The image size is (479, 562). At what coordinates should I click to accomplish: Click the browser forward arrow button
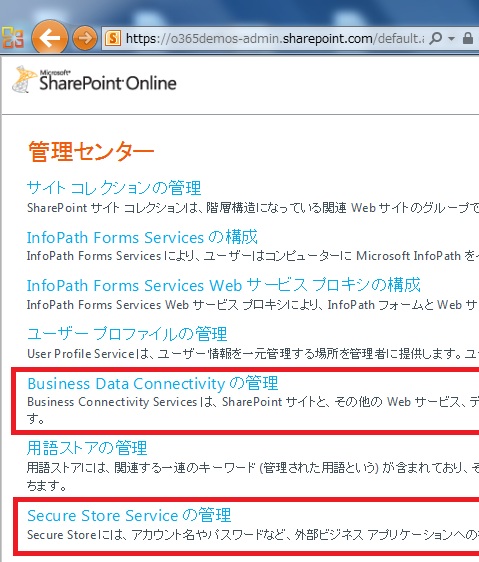coord(85,38)
